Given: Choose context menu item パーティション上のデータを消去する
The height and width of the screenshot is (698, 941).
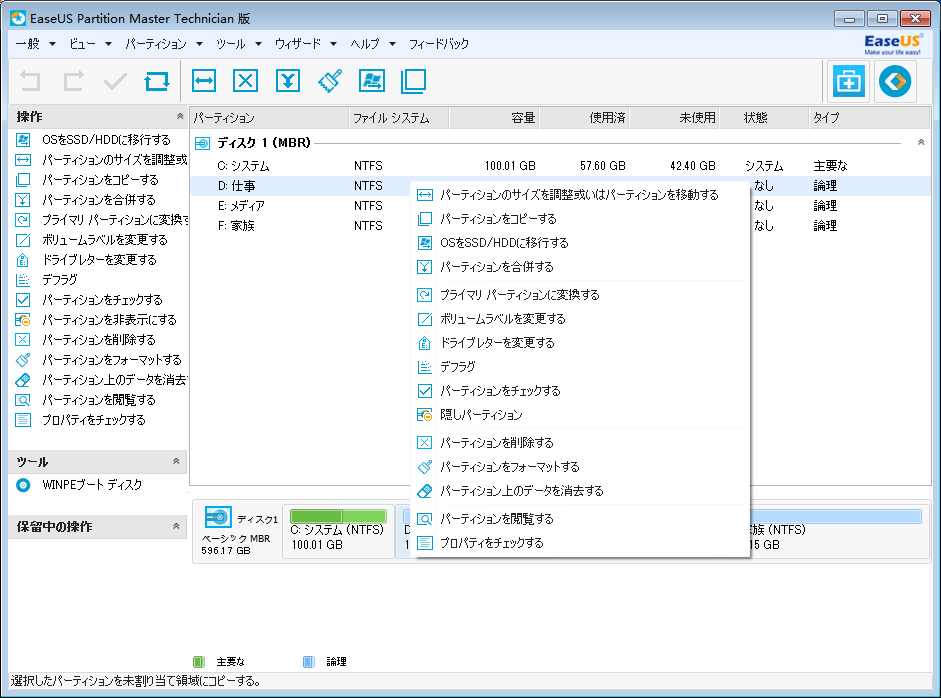Looking at the screenshot, I should point(580,491).
